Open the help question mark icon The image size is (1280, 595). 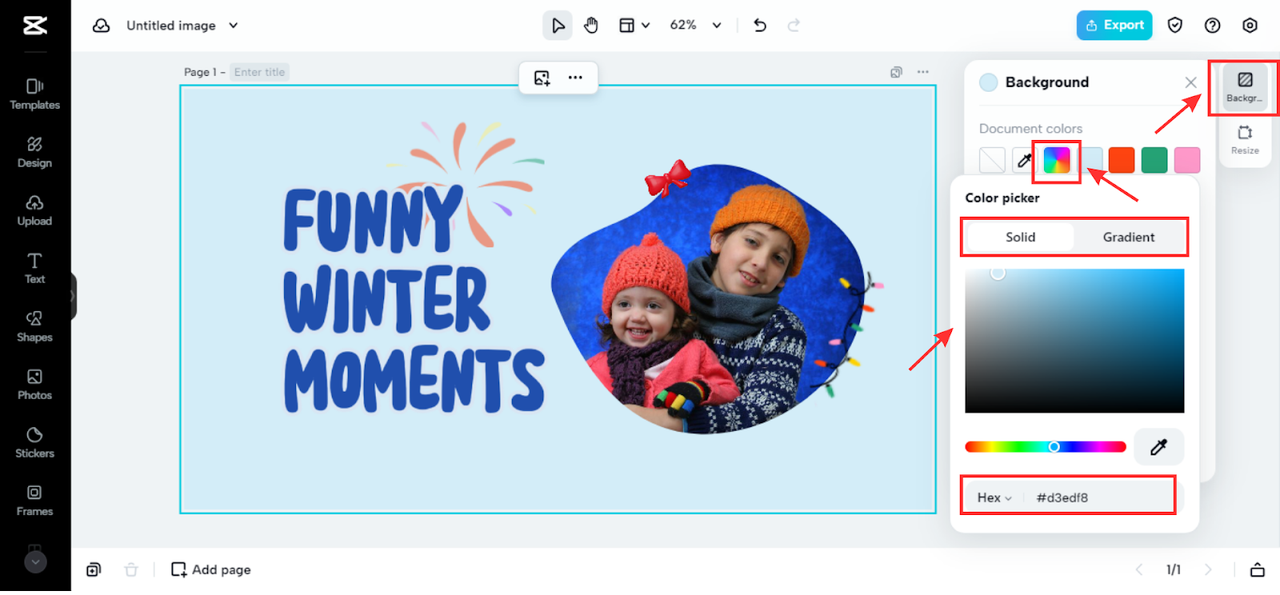[1213, 26]
